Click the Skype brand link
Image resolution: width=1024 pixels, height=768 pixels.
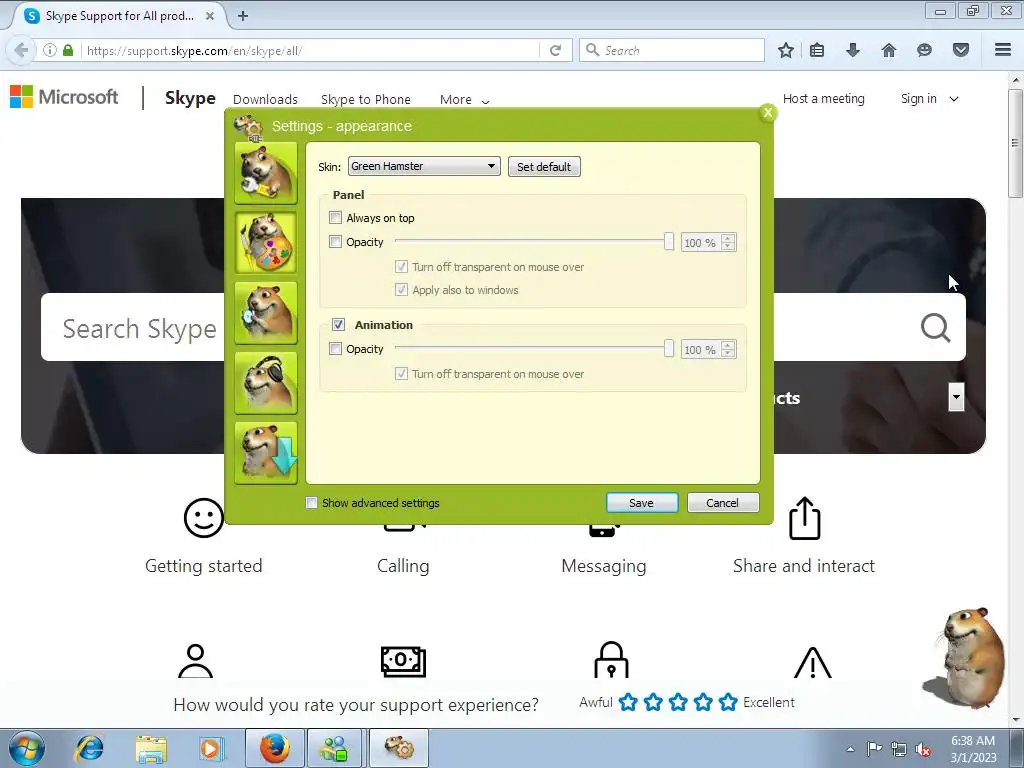coord(190,98)
